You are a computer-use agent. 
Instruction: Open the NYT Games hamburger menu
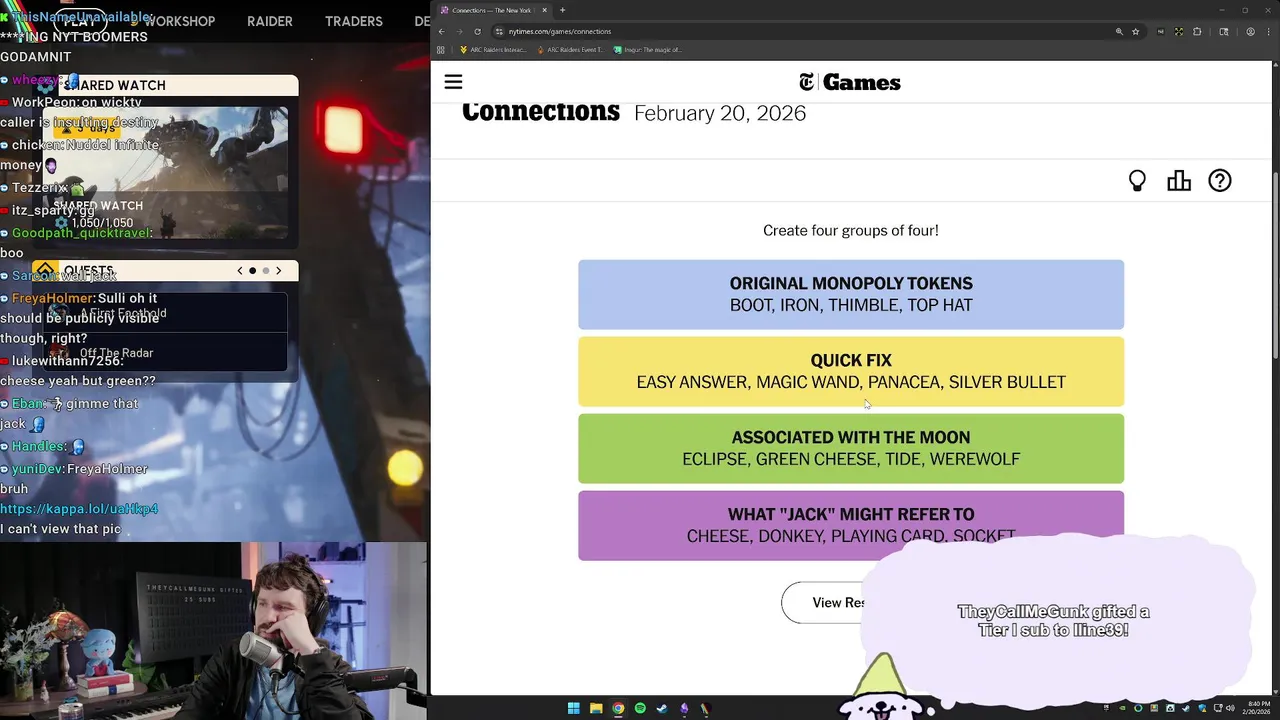[453, 82]
